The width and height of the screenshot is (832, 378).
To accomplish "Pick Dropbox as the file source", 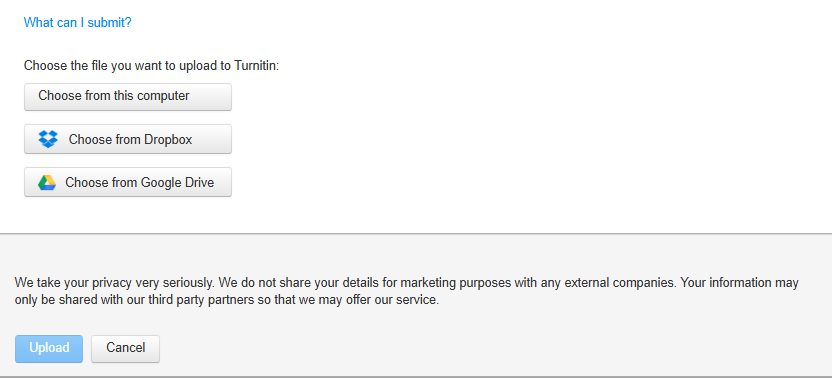I will pyautogui.click(x=128, y=139).
